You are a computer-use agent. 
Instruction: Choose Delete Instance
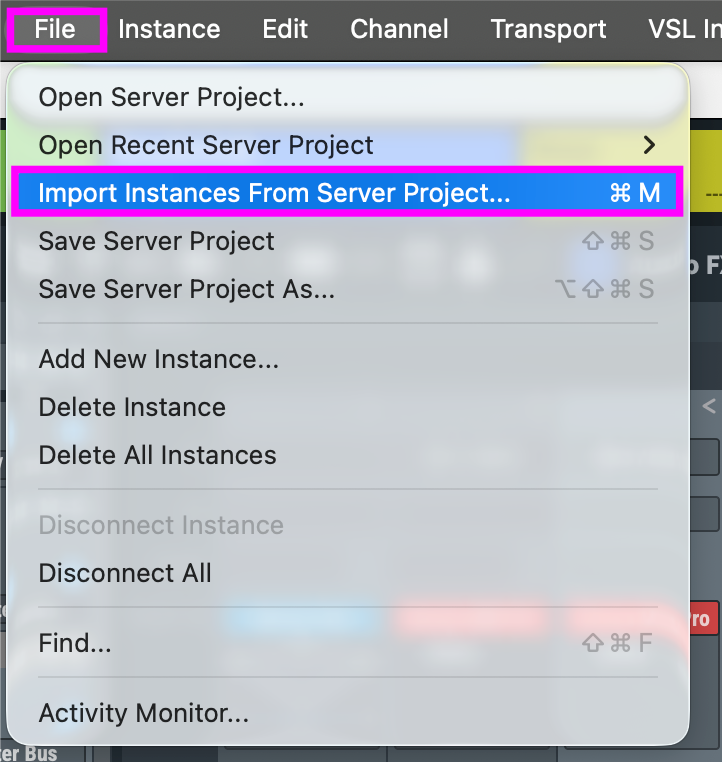pyautogui.click(x=132, y=407)
